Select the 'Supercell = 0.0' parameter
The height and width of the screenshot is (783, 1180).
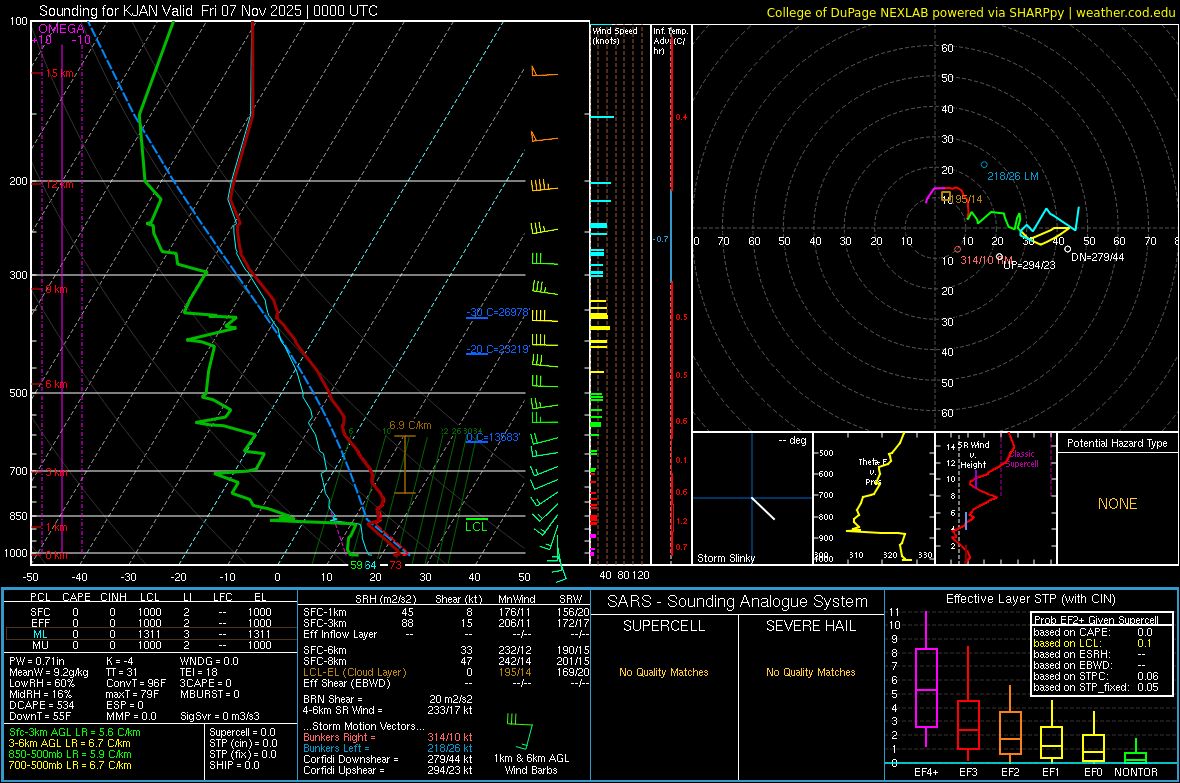[x=242, y=732]
